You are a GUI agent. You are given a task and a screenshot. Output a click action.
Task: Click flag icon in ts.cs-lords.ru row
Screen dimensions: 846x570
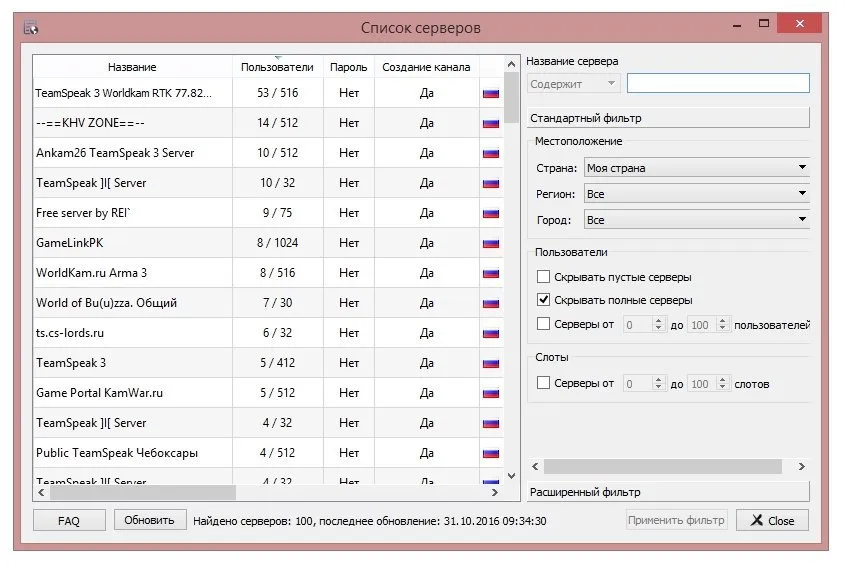(490, 333)
